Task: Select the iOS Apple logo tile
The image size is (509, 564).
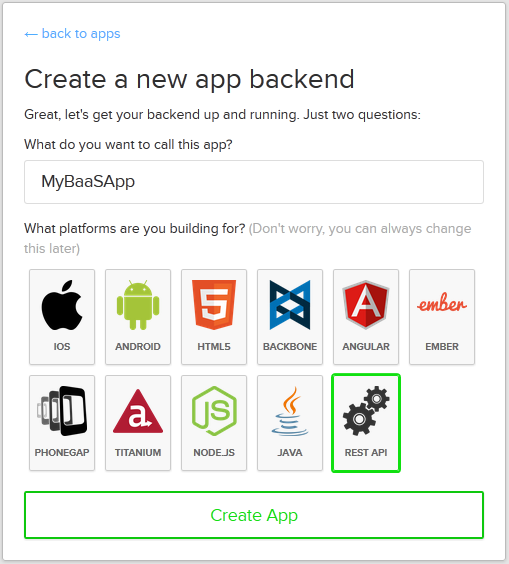Action: [x=62, y=317]
